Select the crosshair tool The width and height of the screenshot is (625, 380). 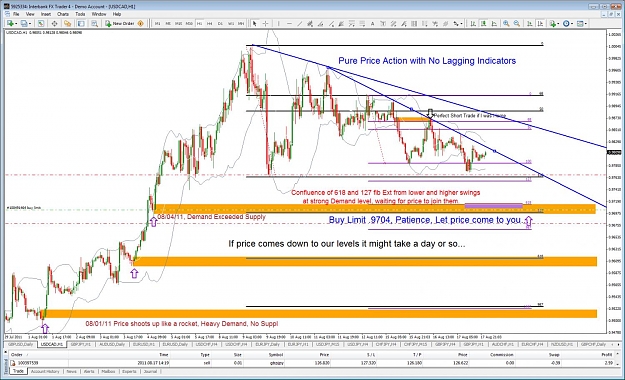coord(265,24)
